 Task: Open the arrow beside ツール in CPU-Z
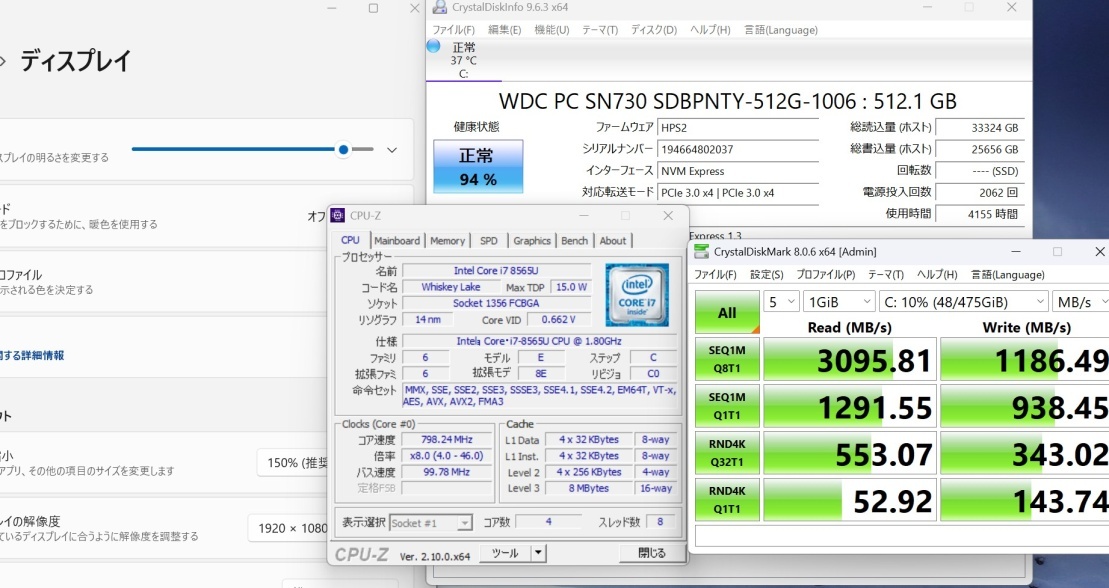(x=538, y=553)
